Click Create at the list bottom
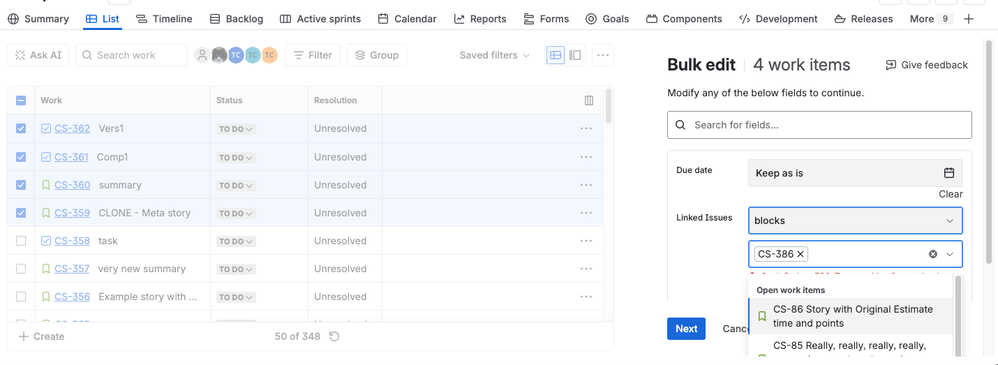This screenshot has width=998, height=365. 41,336
